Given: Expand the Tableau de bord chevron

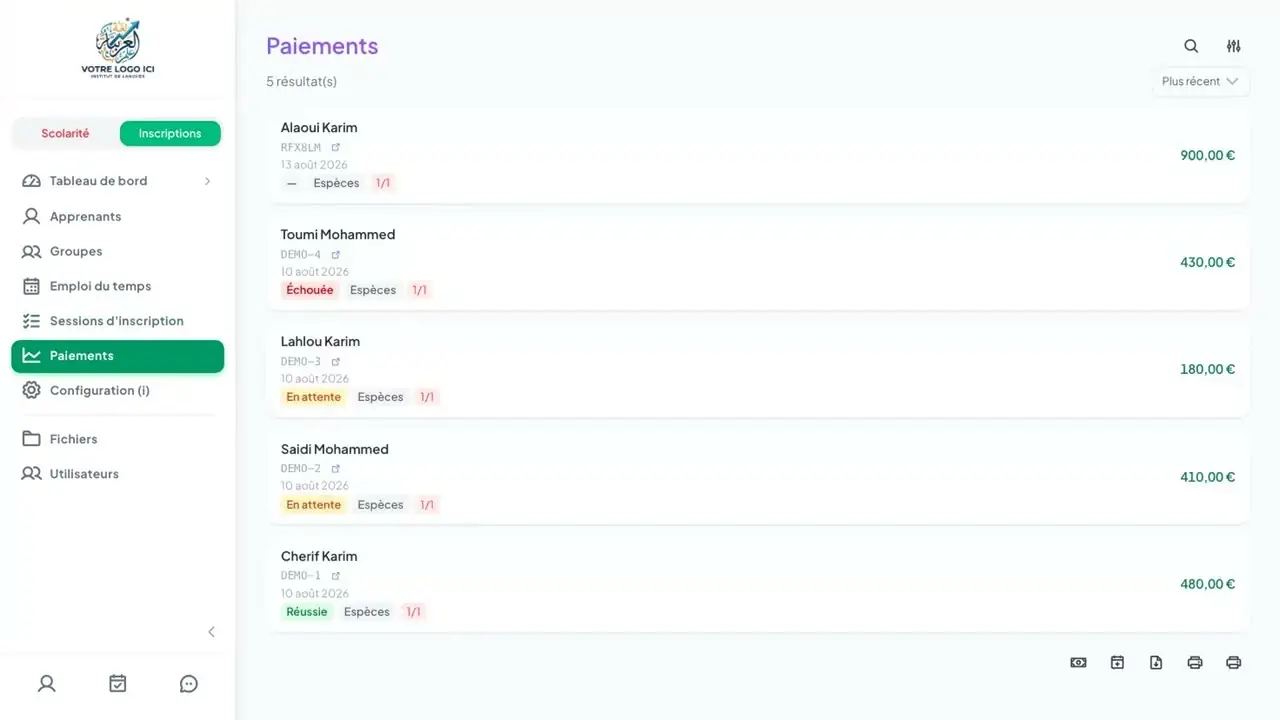Looking at the screenshot, I should (x=208, y=181).
